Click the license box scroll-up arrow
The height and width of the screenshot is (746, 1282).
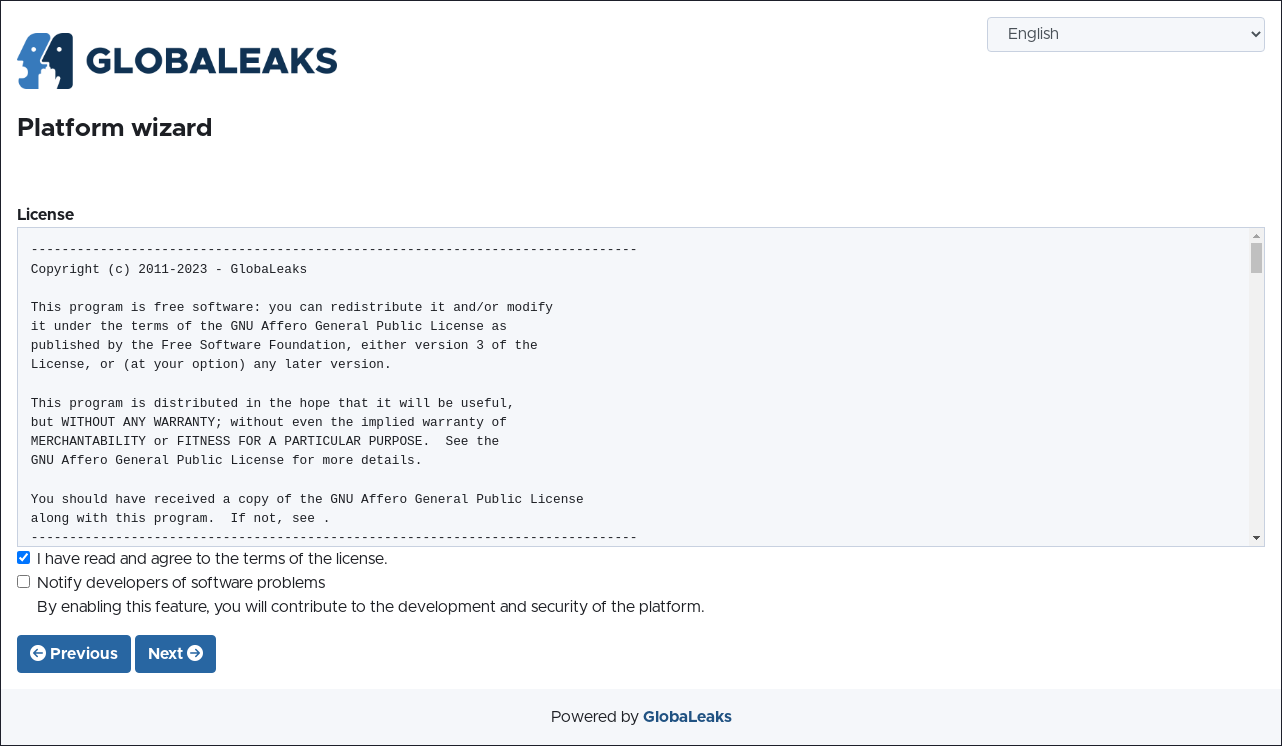[x=1256, y=236]
